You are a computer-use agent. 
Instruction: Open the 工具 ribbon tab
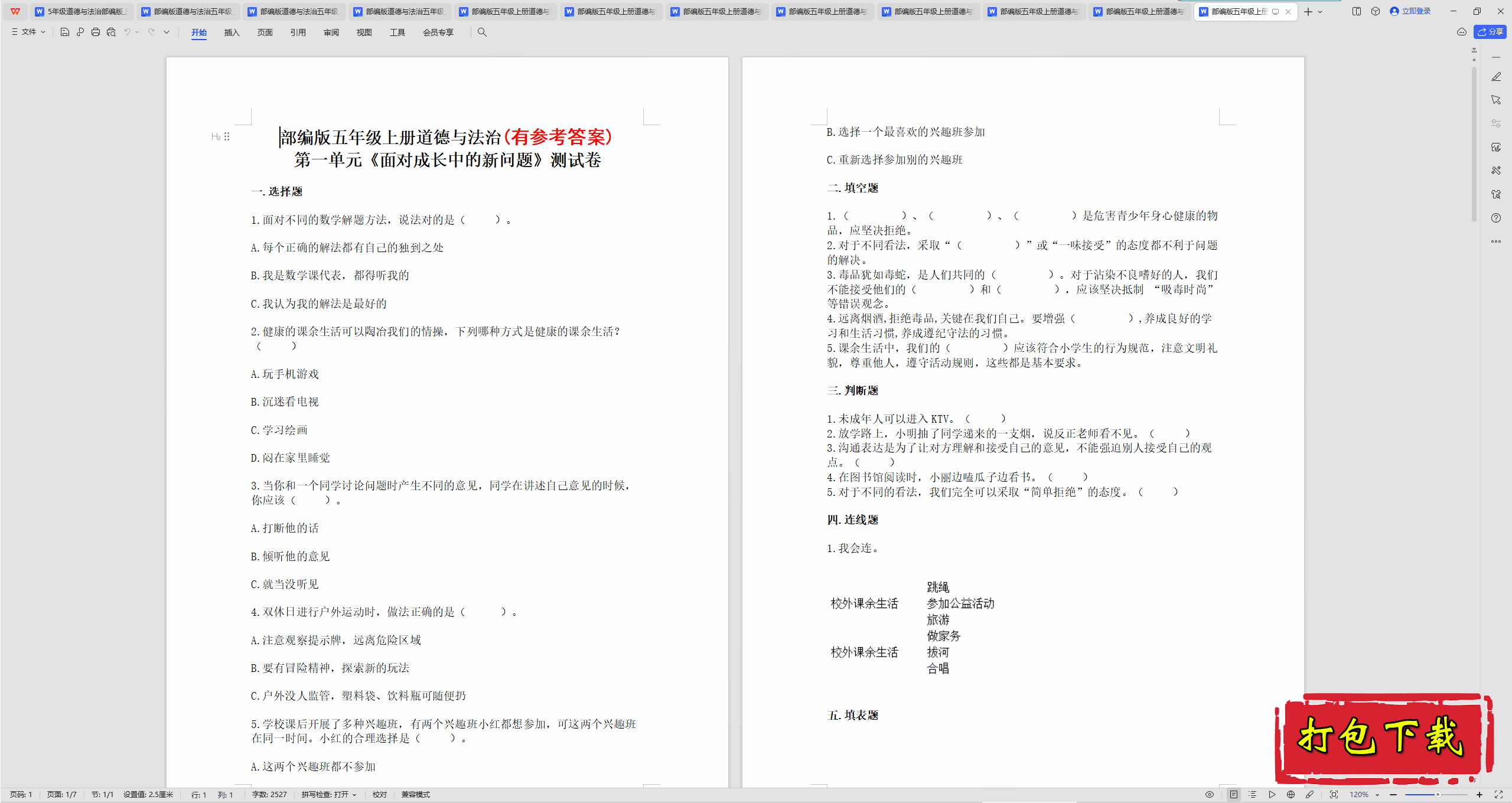tap(397, 32)
